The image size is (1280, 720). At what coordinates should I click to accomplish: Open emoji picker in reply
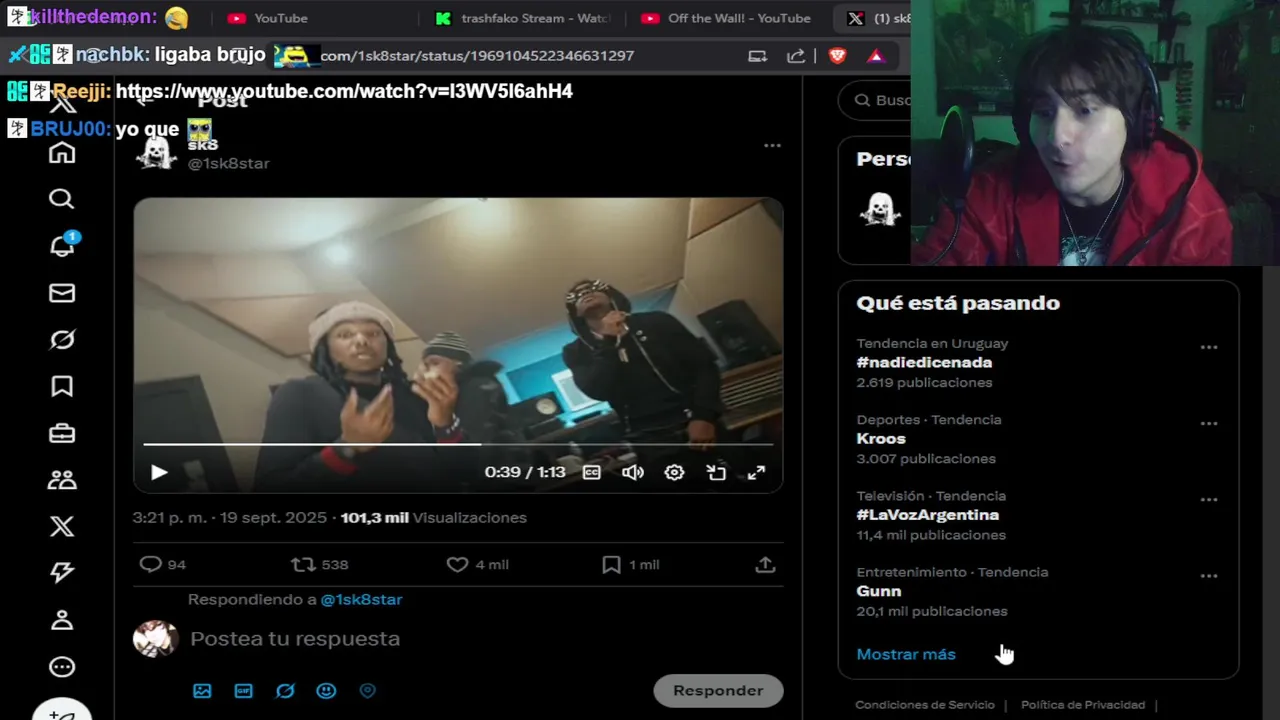coord(326,691)
